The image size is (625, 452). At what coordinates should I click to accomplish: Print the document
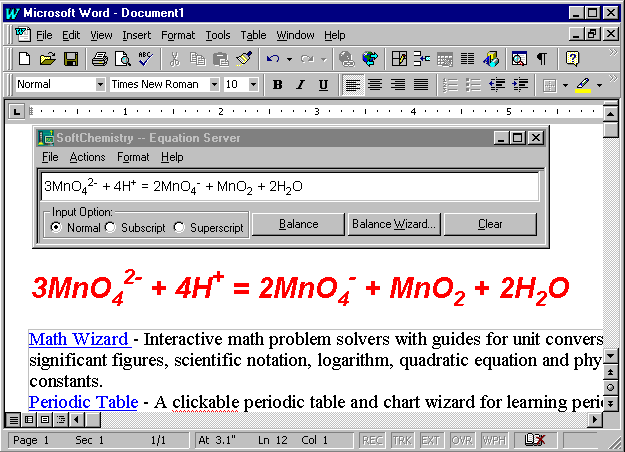pos(100,59)
